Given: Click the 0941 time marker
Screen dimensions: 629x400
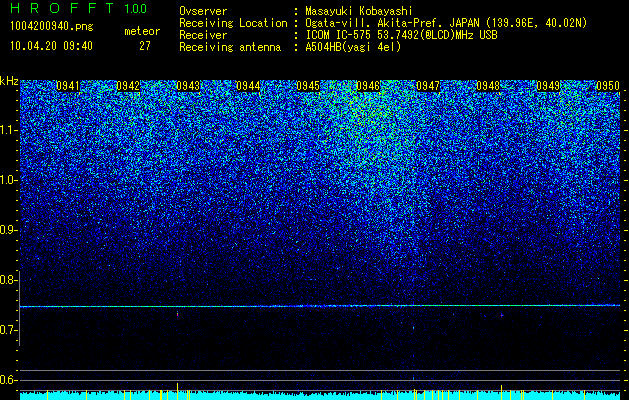Looking at the screenshot, I should coord(68,86).
